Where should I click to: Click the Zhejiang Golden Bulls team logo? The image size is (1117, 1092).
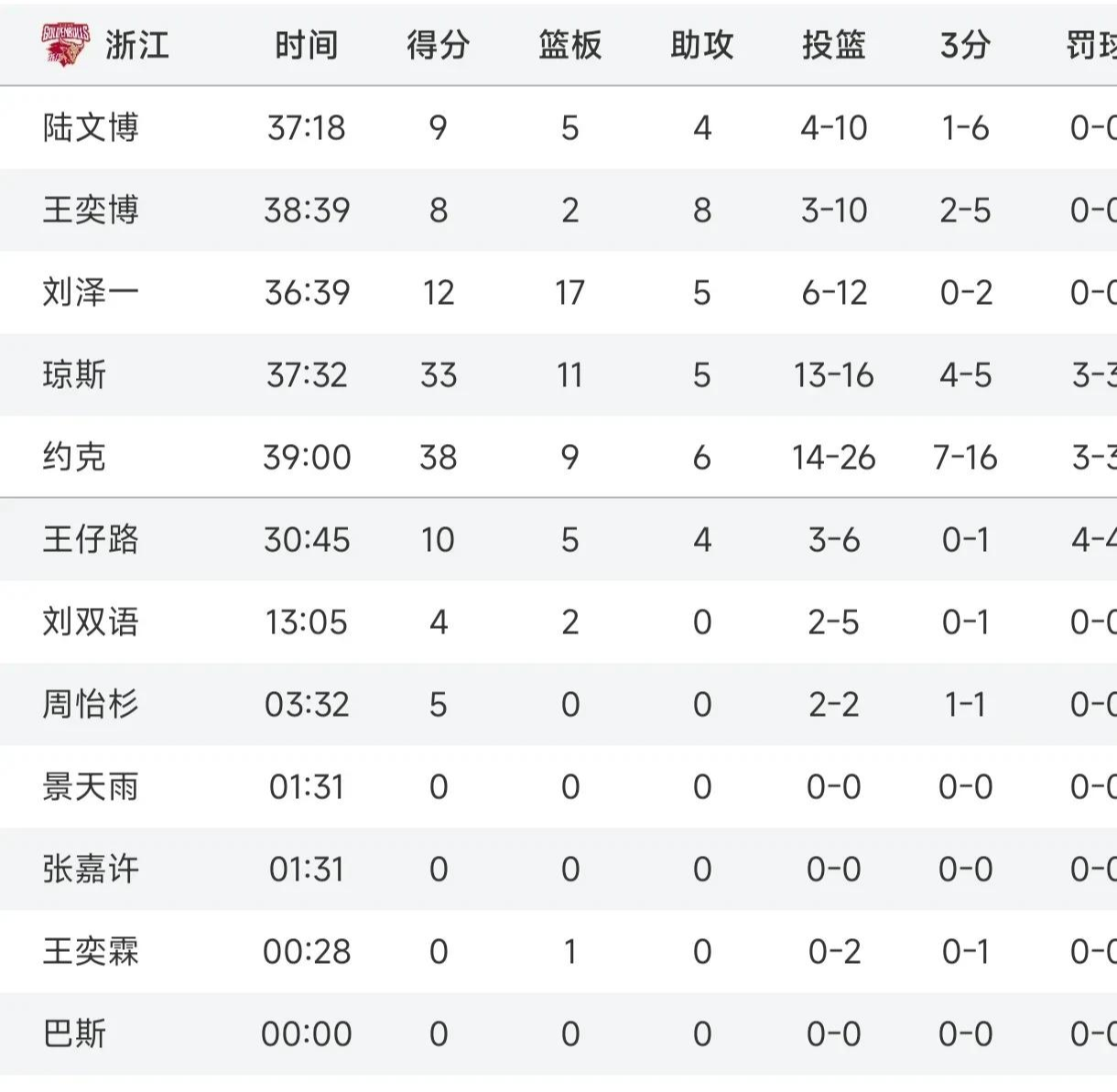66,44
